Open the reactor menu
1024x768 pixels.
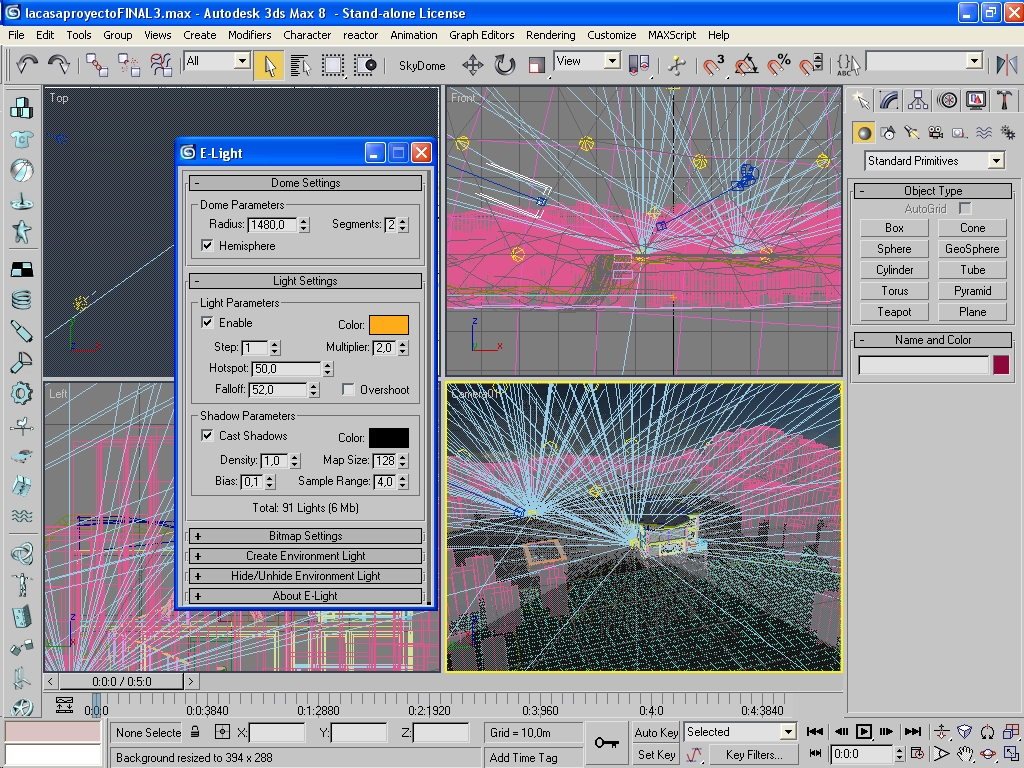coord(360,35)
